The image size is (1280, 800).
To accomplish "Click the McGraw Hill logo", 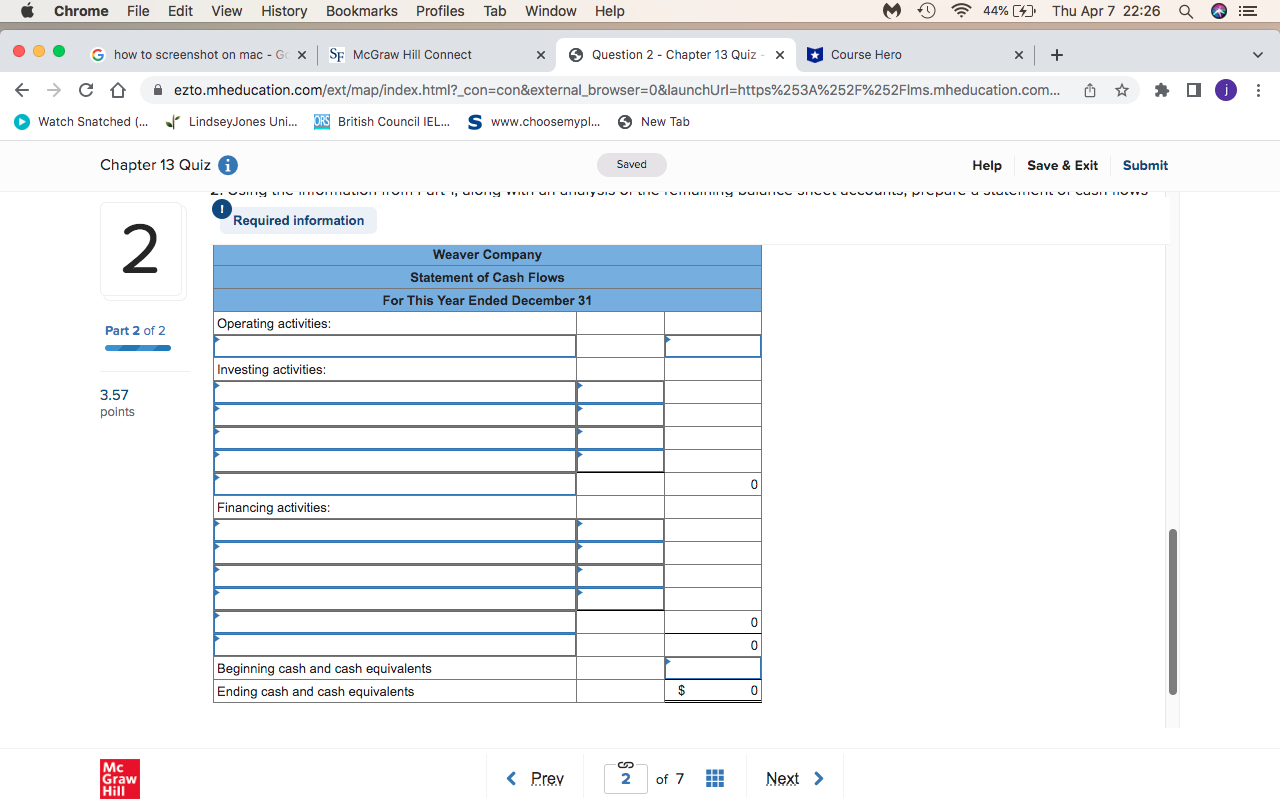I will (x=119, y=778).
